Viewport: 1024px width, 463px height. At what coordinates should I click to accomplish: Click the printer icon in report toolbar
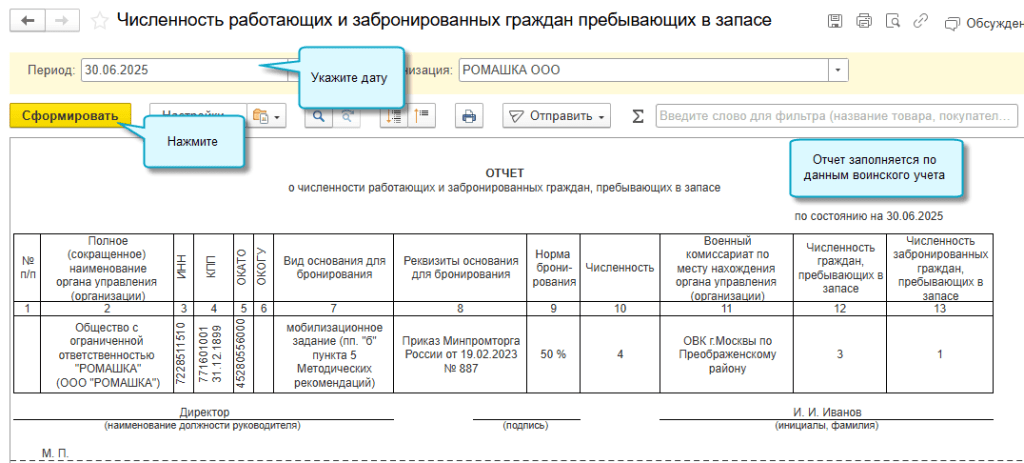tap(467, 116)
